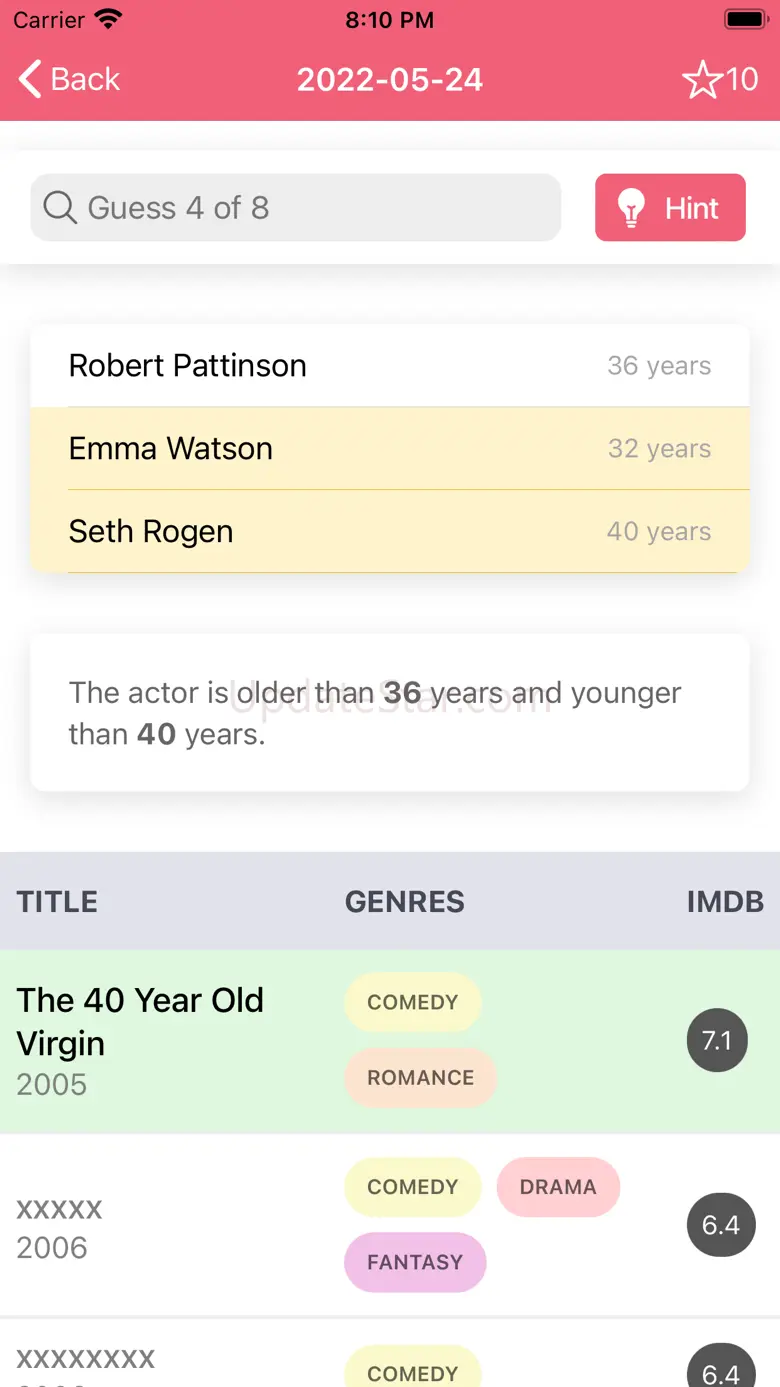Go back using the Back button
This screenshot has height=1387, width=780.
[x=70, y=79]
